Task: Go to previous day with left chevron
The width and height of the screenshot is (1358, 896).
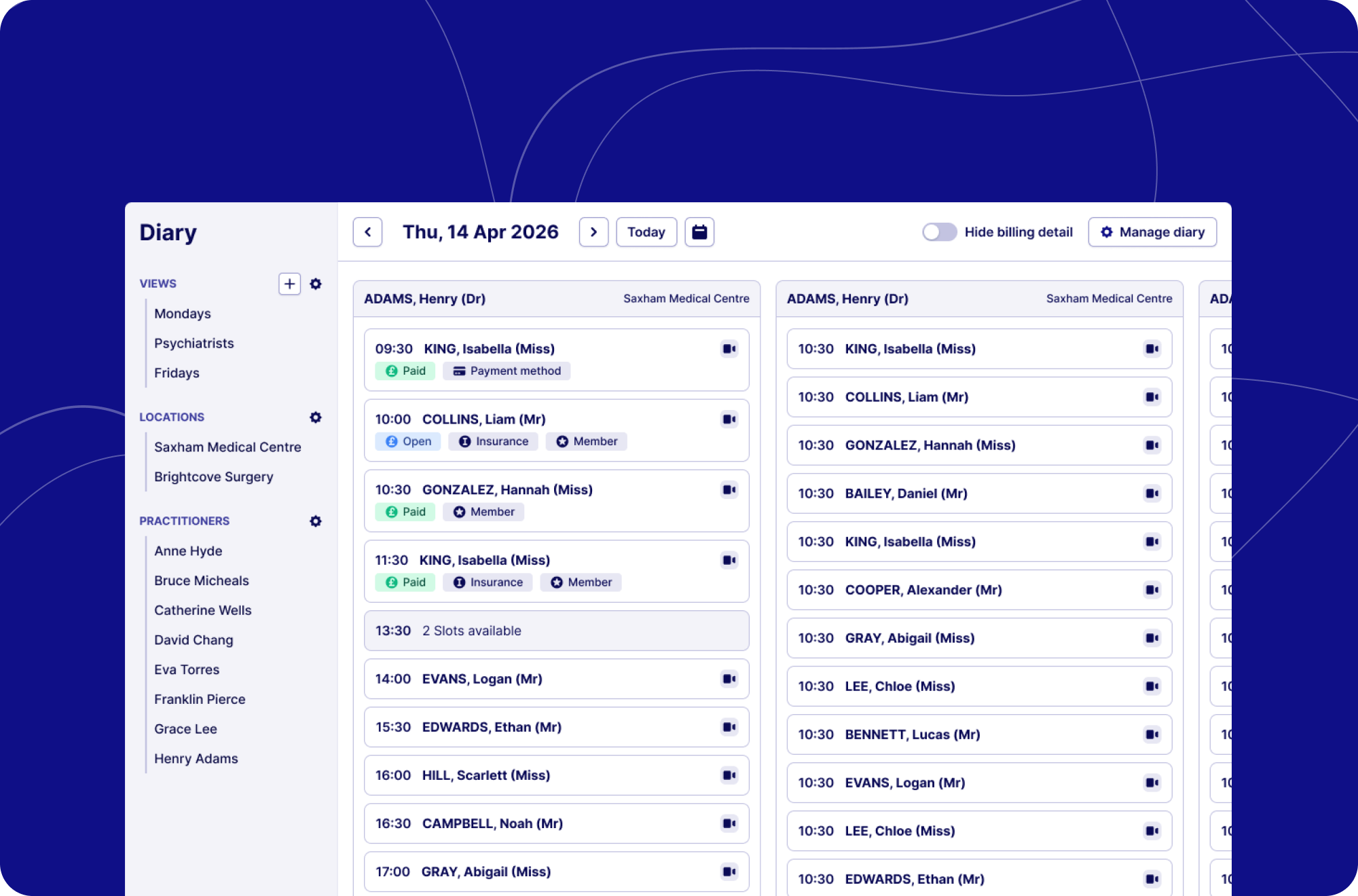Action: pos(368,232)
